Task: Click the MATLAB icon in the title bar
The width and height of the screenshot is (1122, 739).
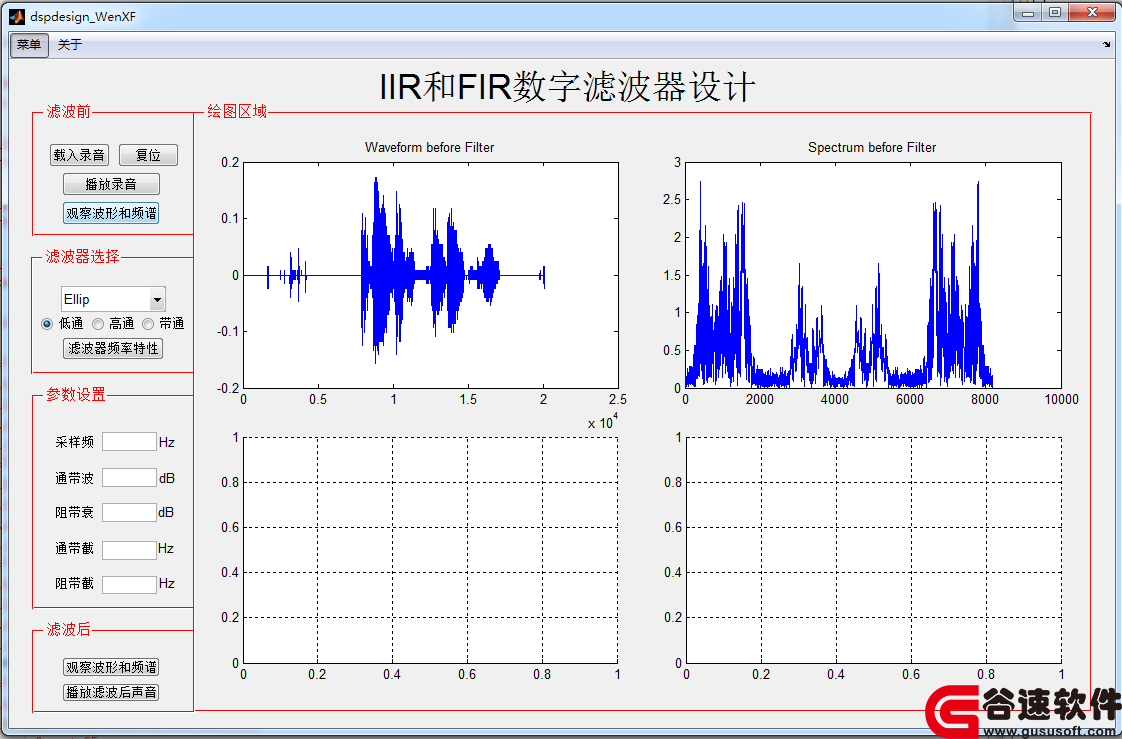Action: coord(17,16)
